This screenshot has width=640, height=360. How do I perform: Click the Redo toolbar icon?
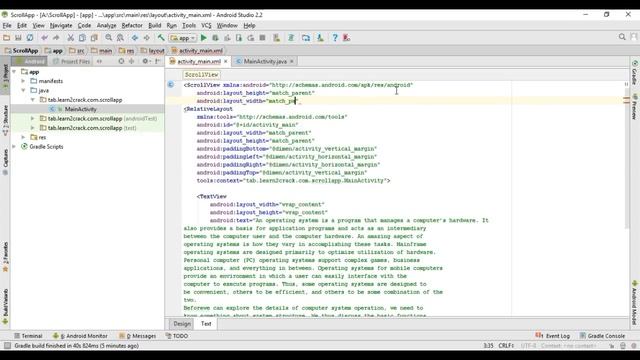click(x=56, y=38)
